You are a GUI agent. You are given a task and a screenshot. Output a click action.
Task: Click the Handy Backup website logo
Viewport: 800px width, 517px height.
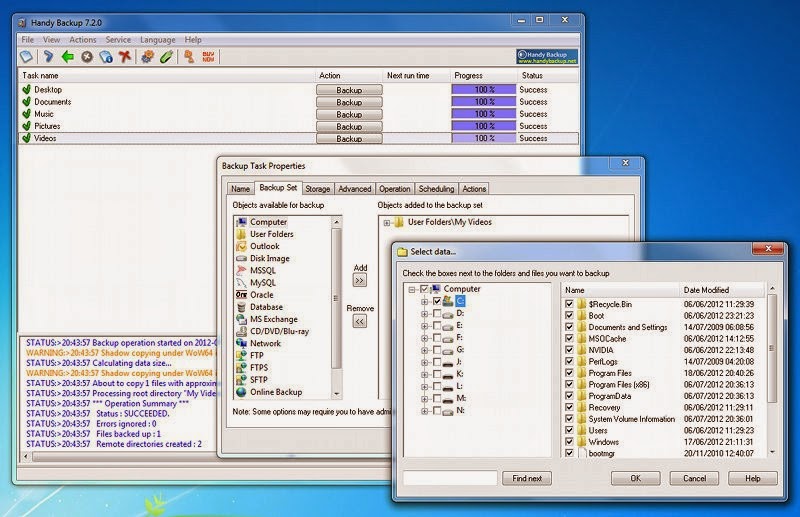coord(547,57)
